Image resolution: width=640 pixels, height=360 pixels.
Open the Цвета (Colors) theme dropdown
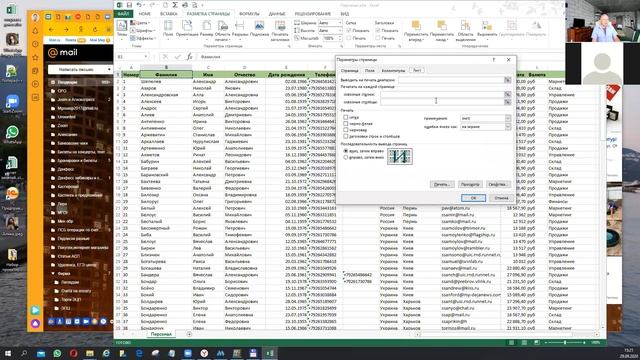[x=140, y=23]
